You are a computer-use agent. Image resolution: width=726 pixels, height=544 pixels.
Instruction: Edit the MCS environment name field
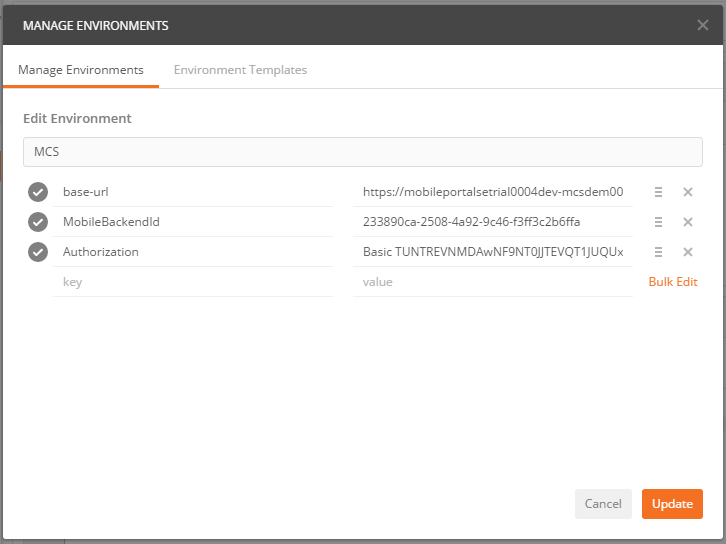(362, 152)
